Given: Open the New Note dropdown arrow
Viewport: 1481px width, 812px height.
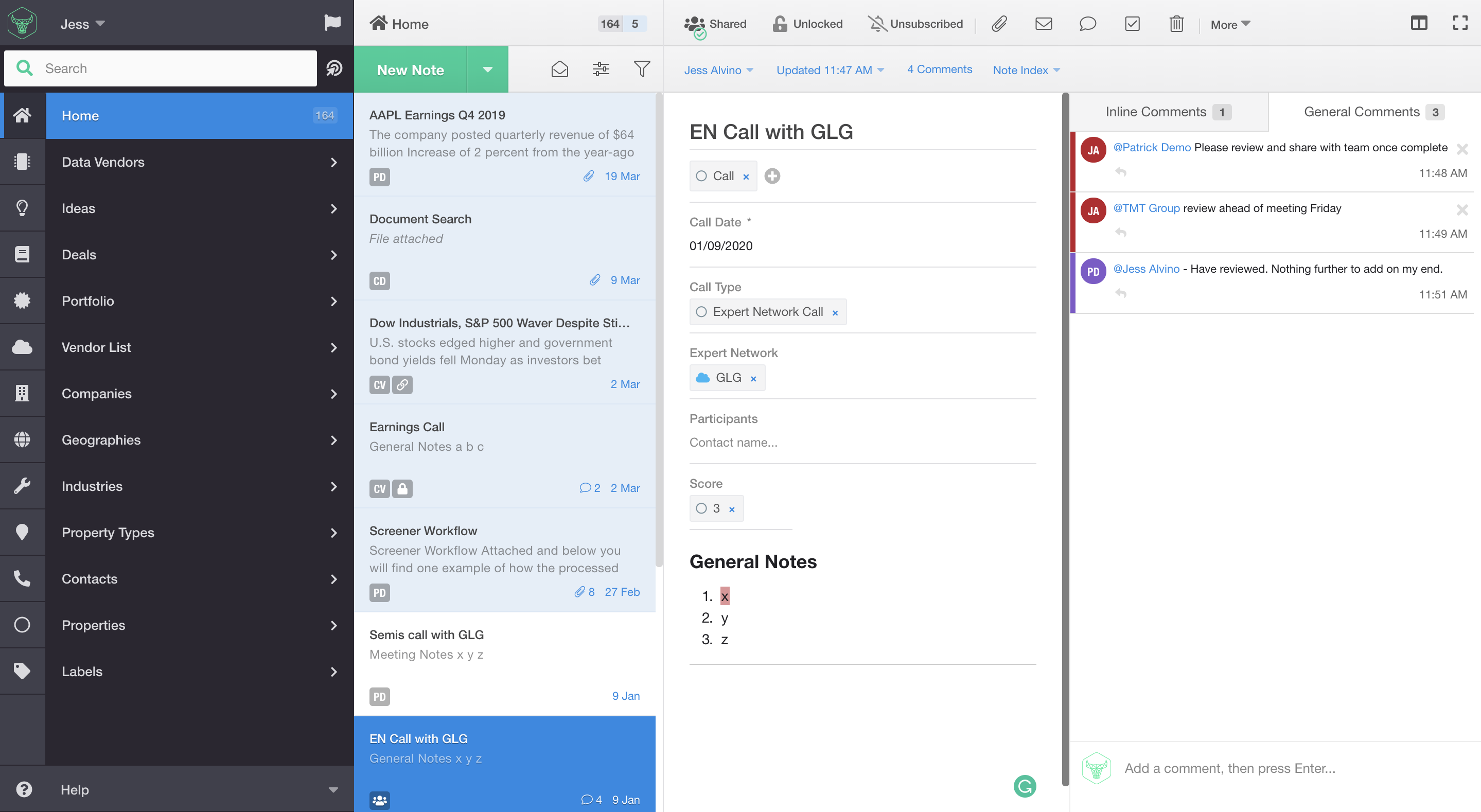Looking at the screenshot, I should click(x=487, y=69).
